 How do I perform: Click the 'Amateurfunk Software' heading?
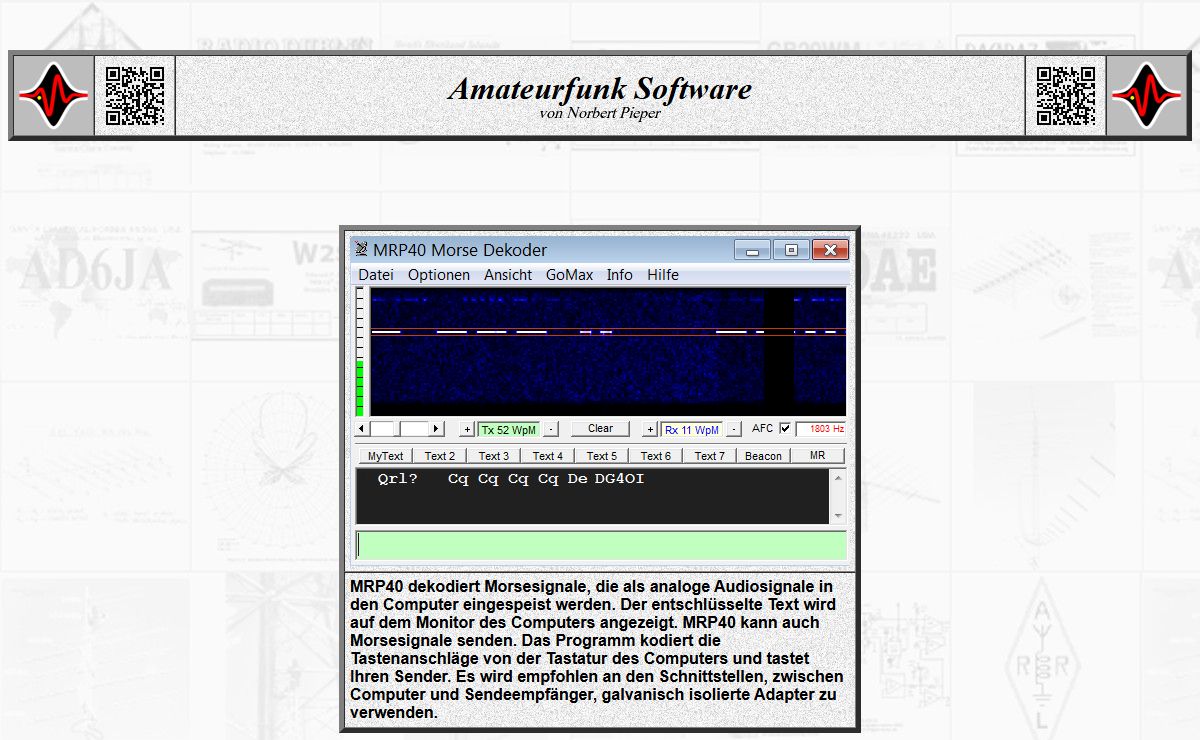coord(600,88)
